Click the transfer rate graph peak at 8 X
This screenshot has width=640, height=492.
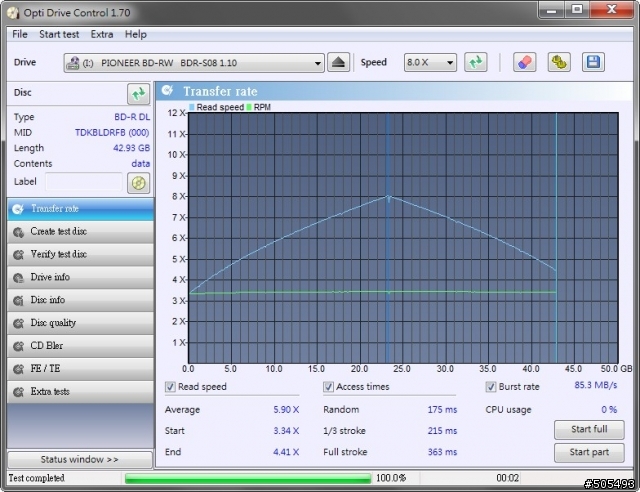389,197
